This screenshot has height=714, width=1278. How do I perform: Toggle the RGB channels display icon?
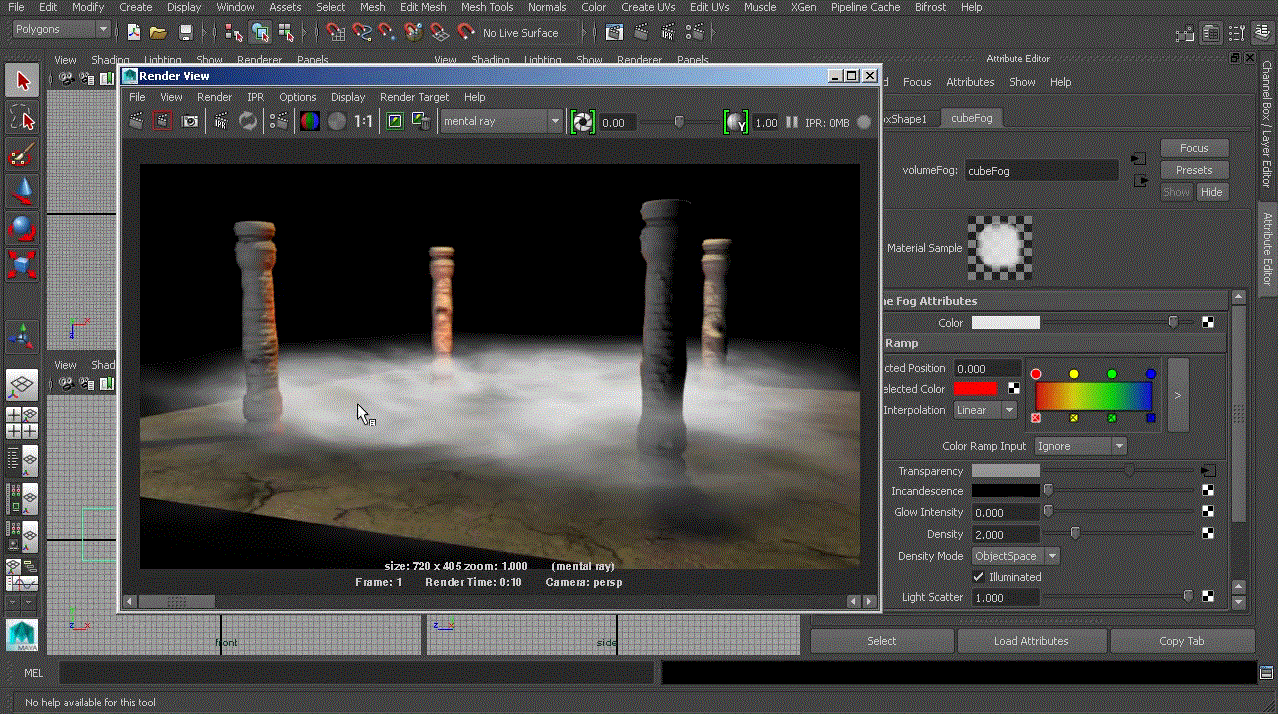(310, 122)
